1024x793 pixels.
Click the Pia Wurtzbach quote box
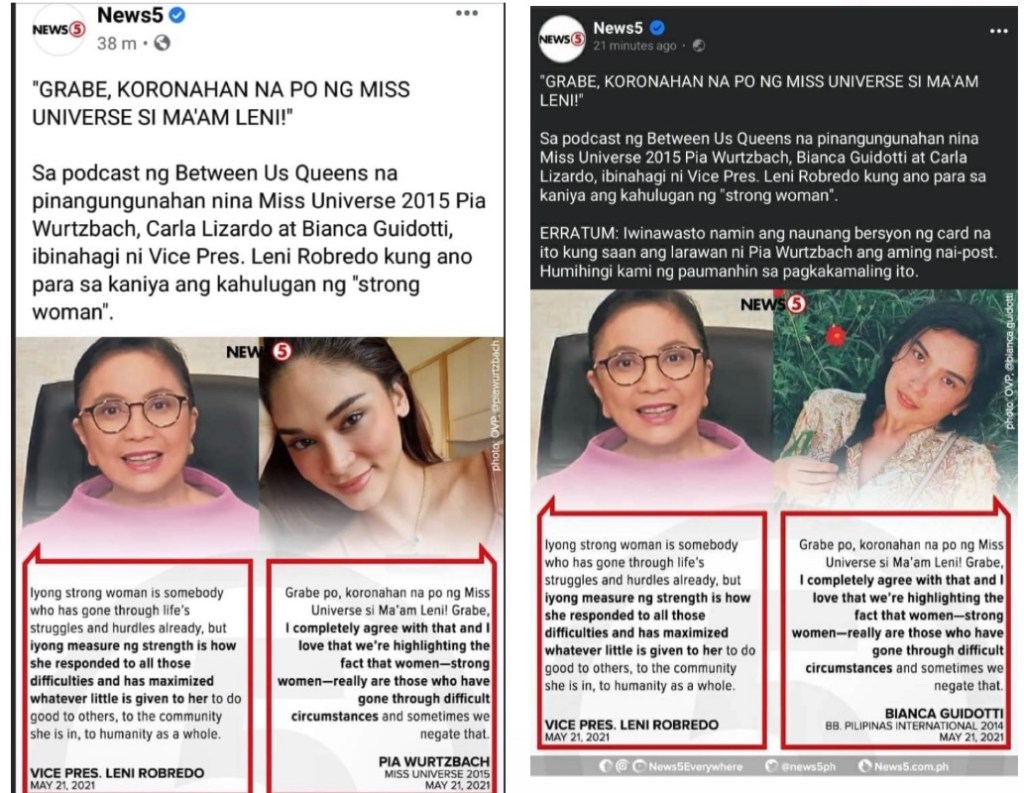pos(383,673)
